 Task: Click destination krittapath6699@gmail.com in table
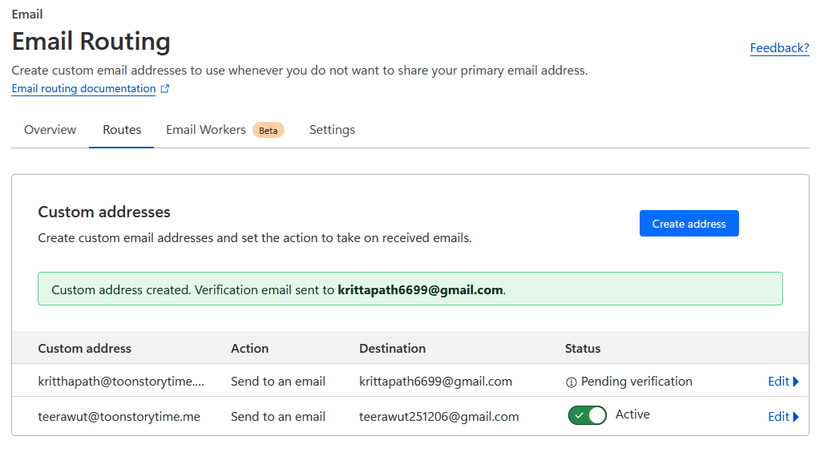point(436,382)
